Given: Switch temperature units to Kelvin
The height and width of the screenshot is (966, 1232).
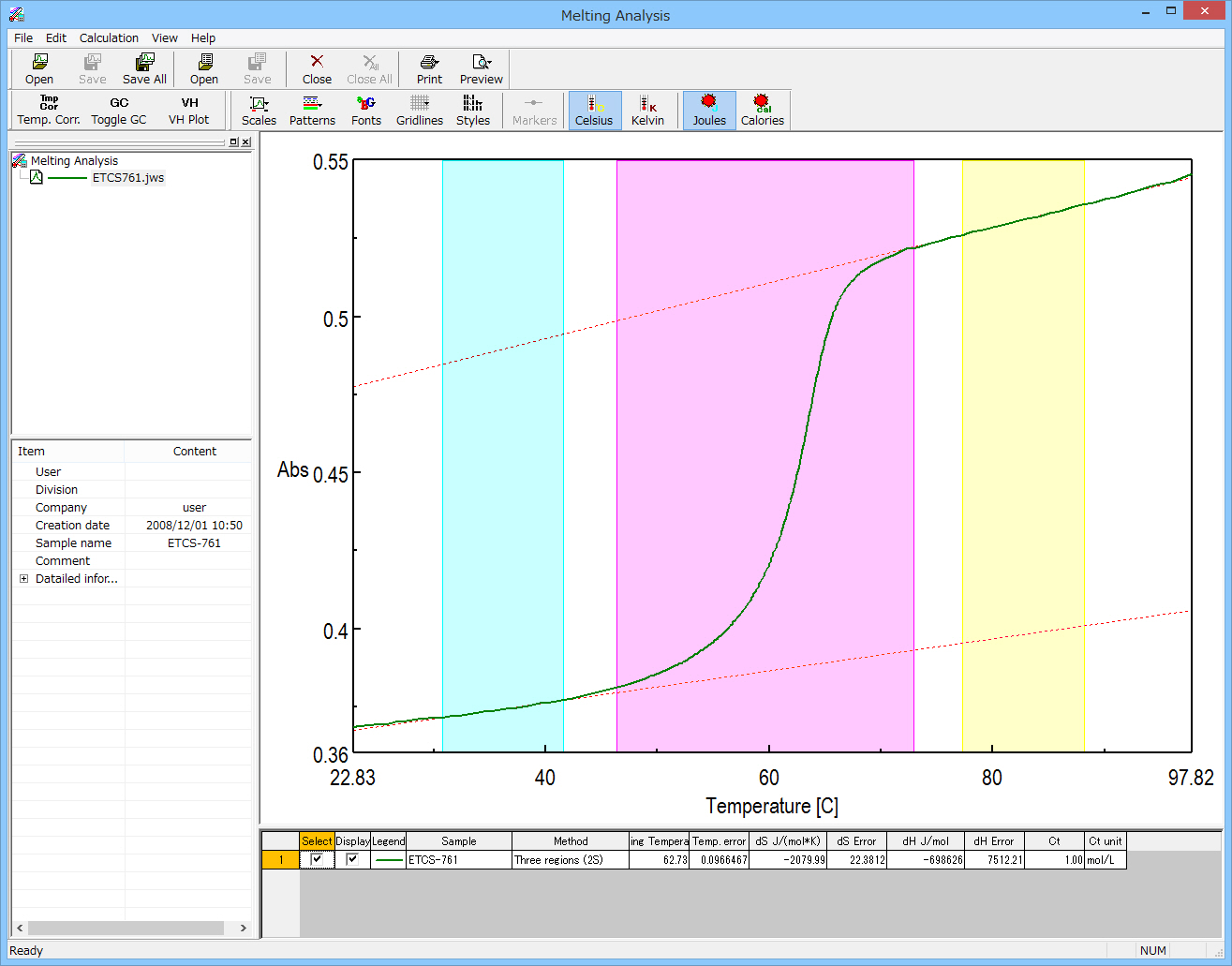Looking at the screenshot, I should 647,110.
